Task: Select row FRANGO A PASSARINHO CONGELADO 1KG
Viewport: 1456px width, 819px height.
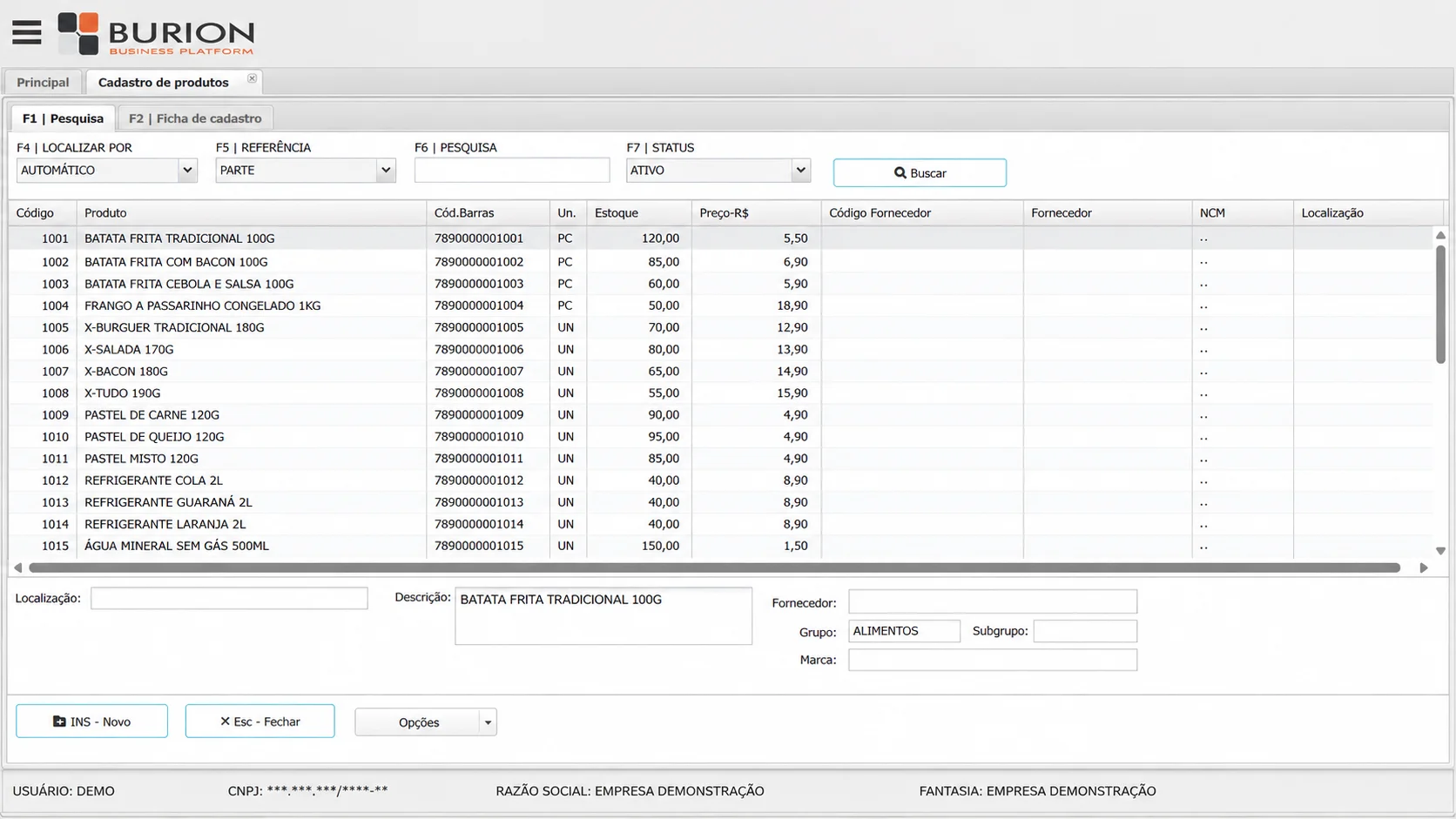Action: 721,305
